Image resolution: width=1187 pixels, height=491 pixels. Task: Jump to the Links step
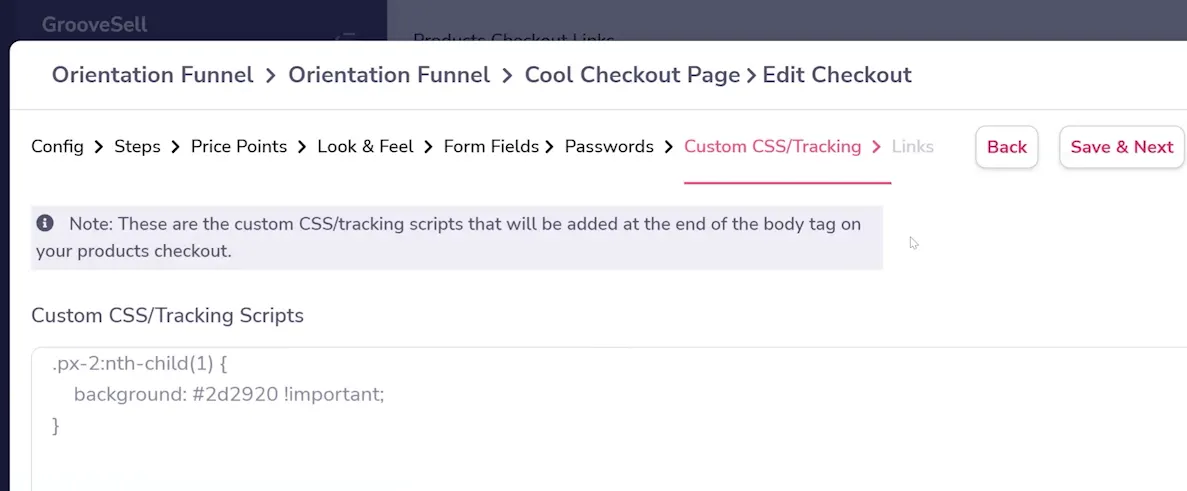[912, 147]
